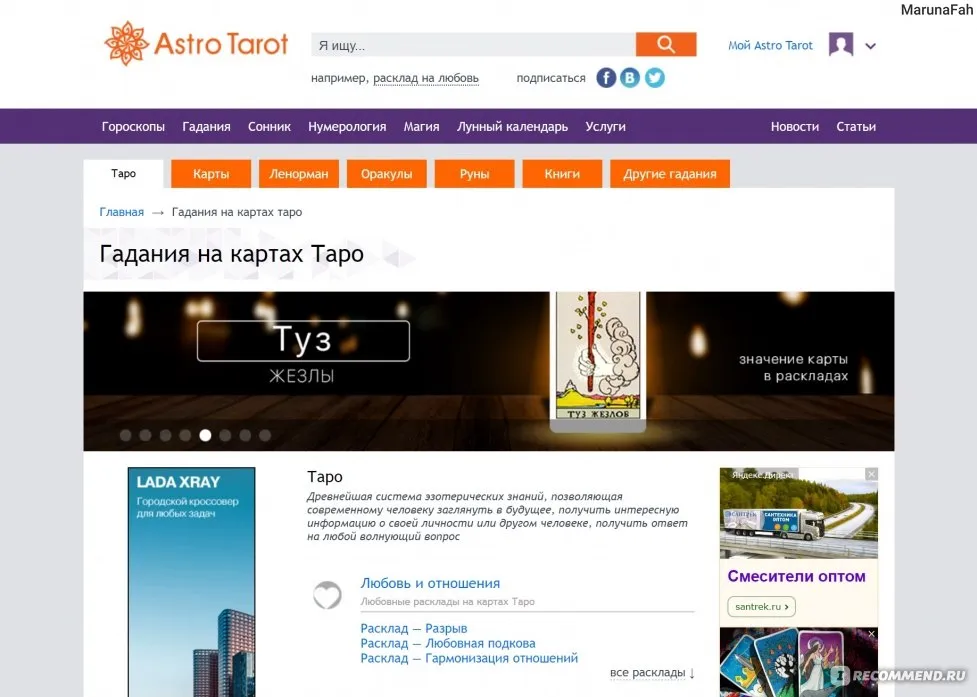Viewport: 977px width, 697px height.
Task: Select the seventh banner slide dot
Action: 245,435
